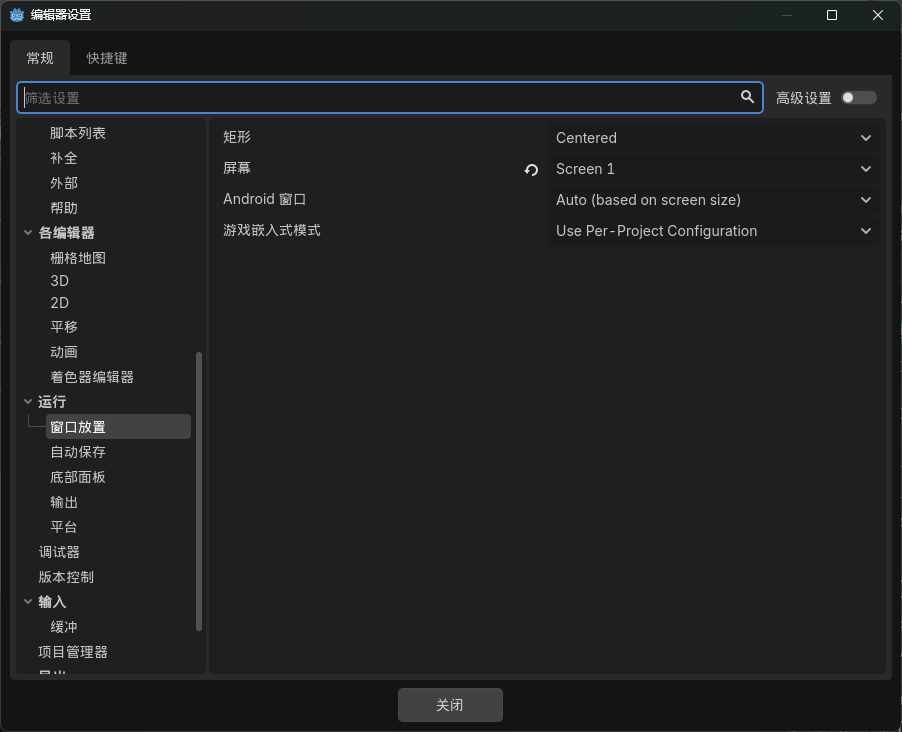Select 平移 in the tree
This screenshot has width=902, height=732.
(x=64, y=327)
